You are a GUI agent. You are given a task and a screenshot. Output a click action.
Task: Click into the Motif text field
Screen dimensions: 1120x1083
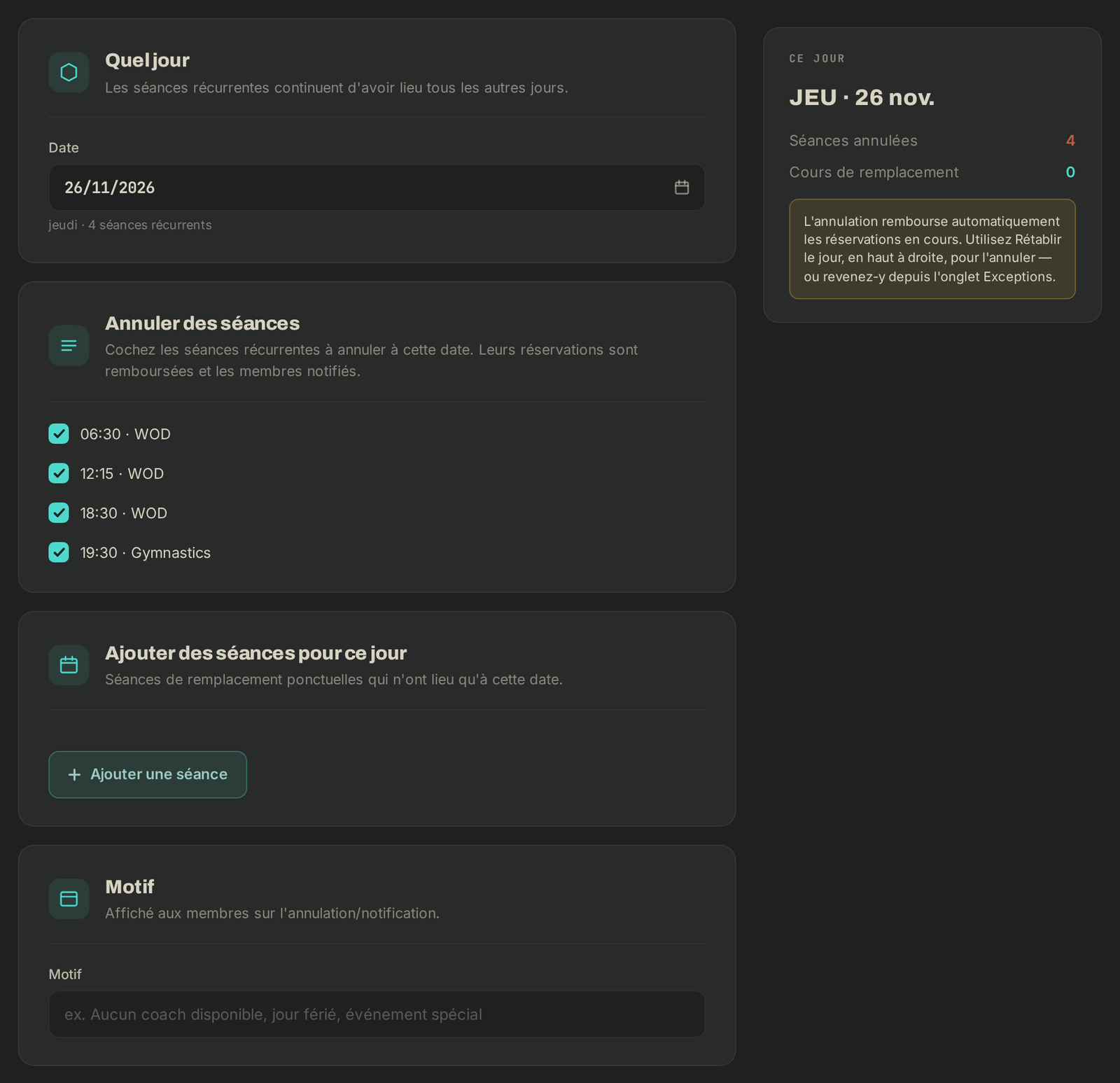(377, 1014)
